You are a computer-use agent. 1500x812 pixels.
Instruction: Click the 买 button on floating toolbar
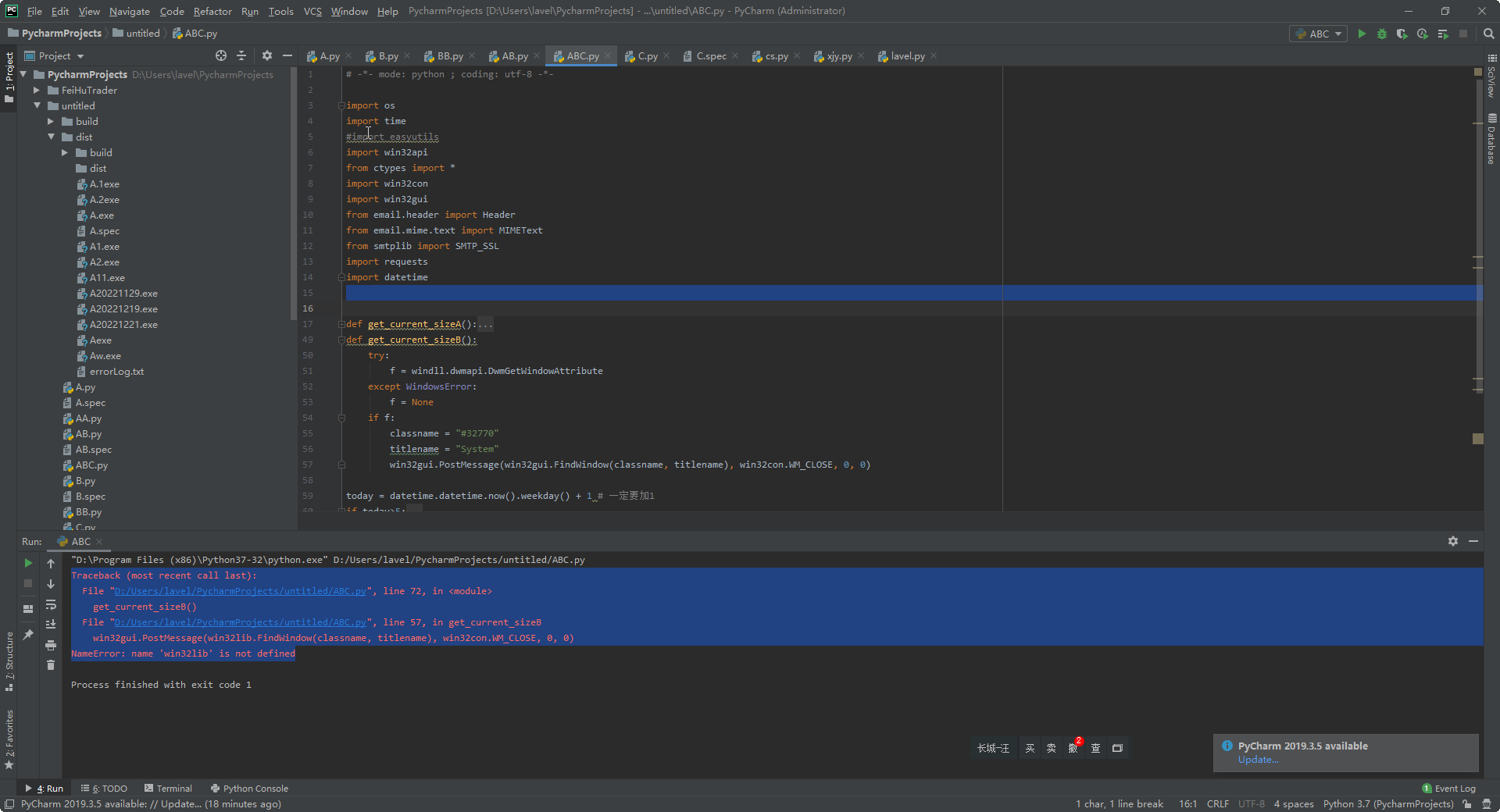[x=1030, y=748]
